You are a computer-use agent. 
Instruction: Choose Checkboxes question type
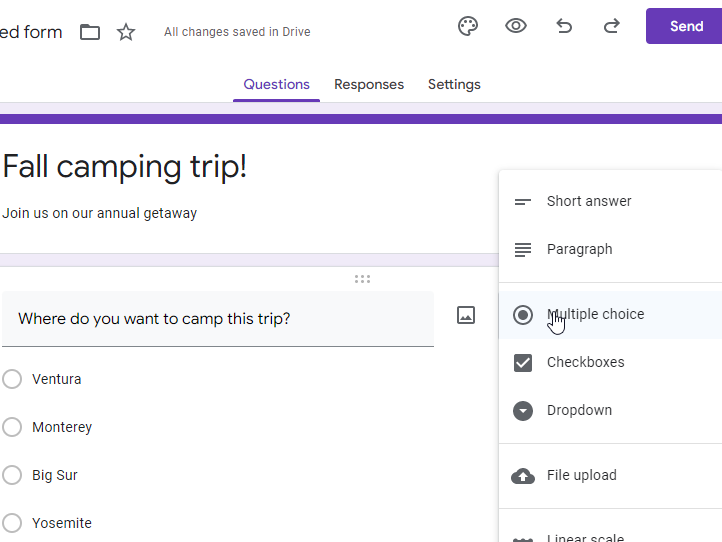click(585, 362)
